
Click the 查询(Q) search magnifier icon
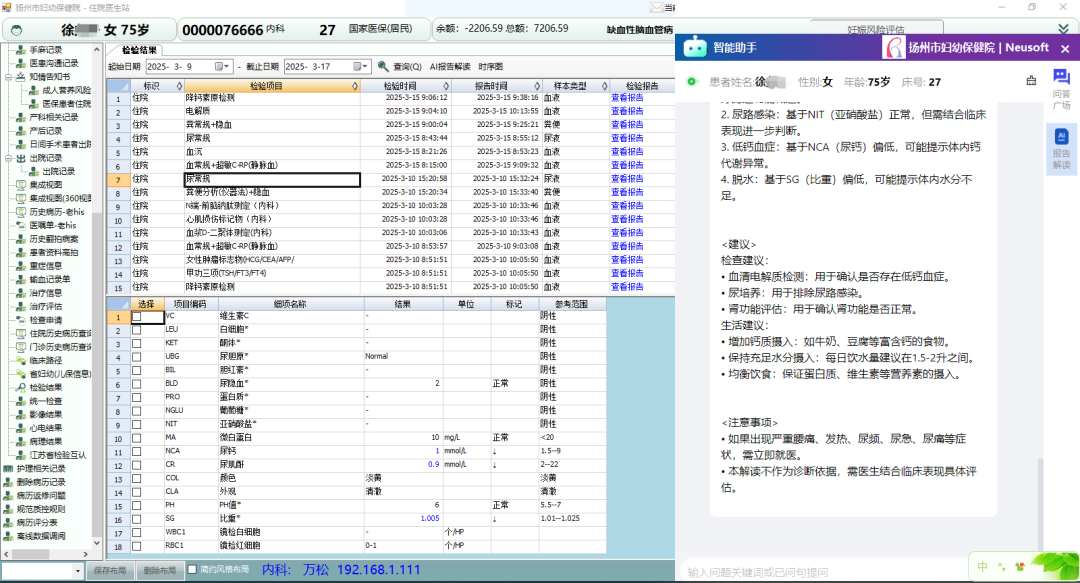point(383,67)
